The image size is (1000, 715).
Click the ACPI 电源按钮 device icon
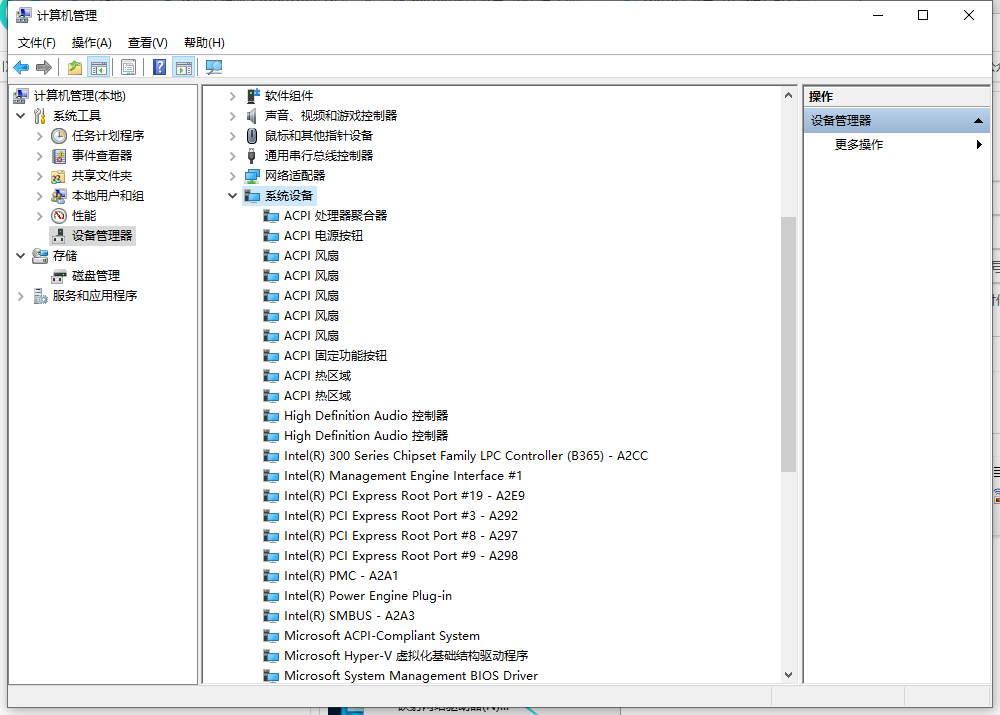pyautogui.click(x=271, y=236)
